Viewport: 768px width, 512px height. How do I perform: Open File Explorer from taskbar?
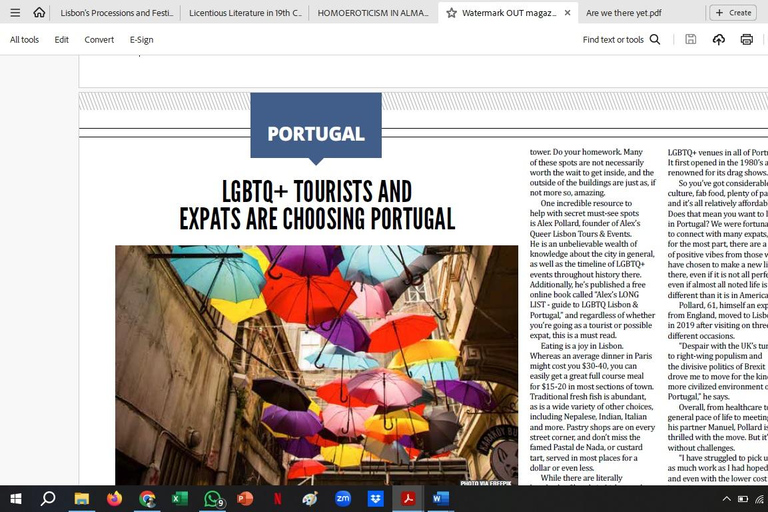click(81, 499)
